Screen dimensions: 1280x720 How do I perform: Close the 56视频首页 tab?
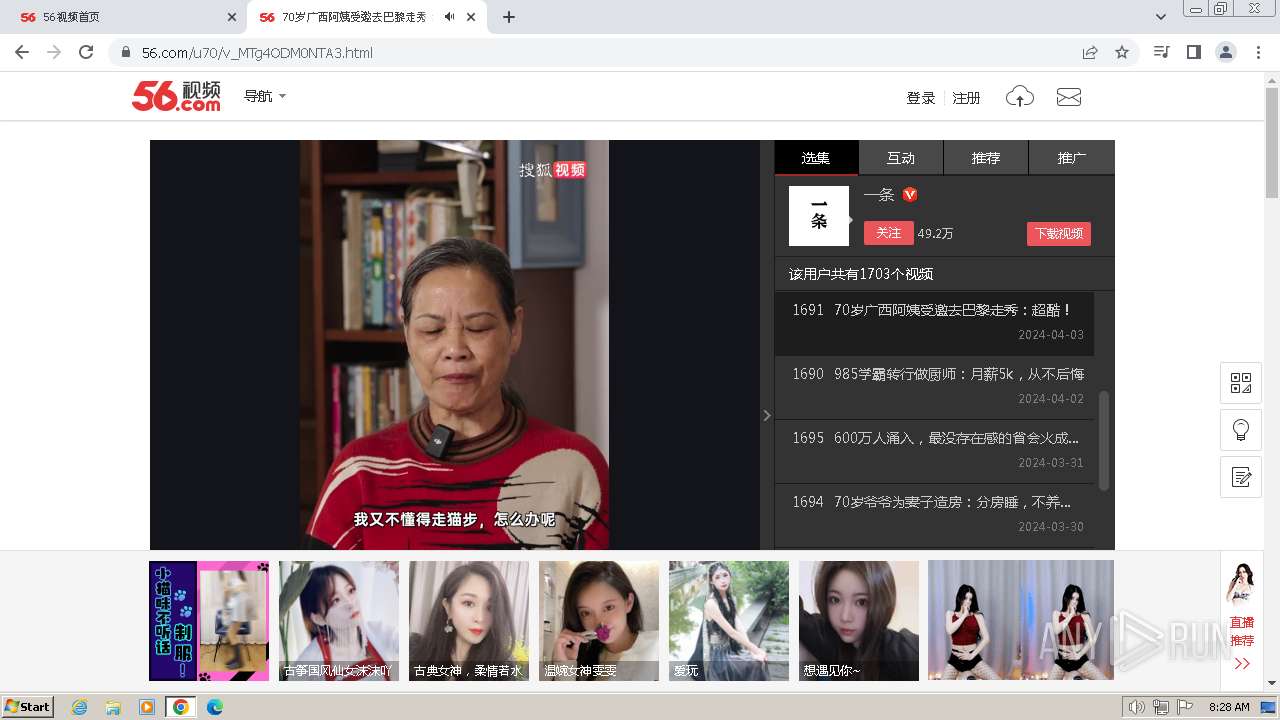point(232,17)
